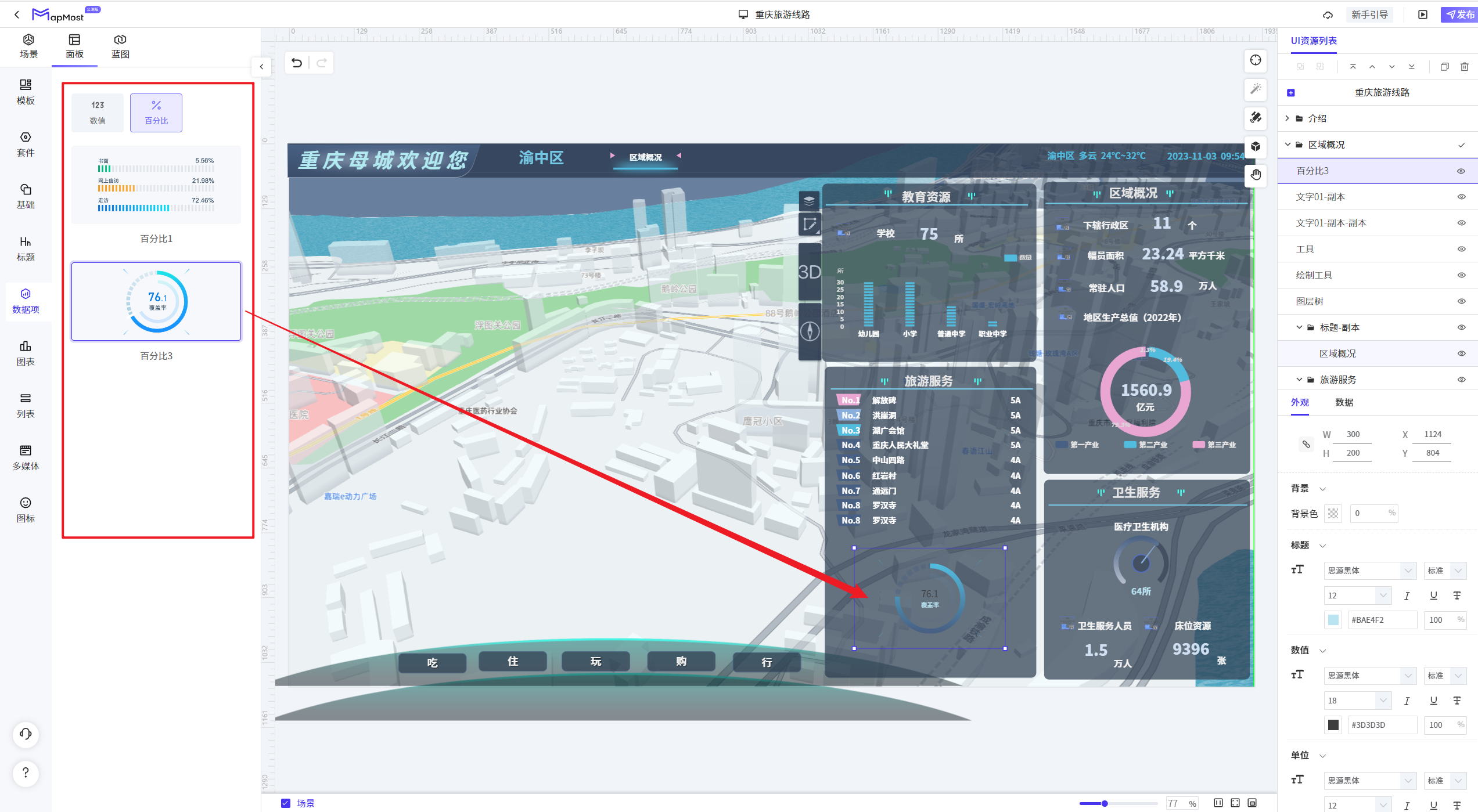Toggle the 场景 checkbox at the bottom

[286, 803]
